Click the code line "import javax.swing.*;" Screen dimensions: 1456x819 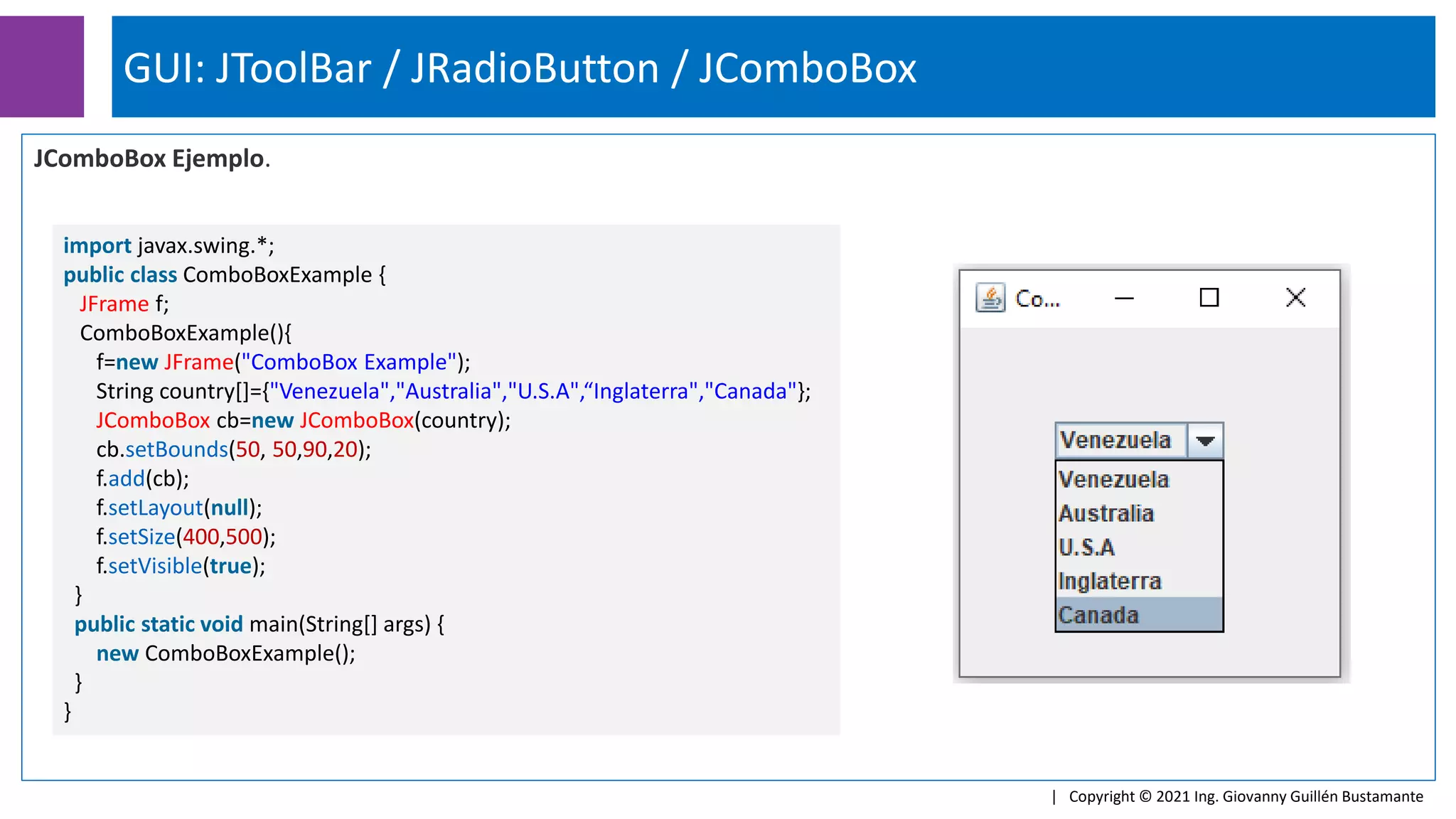[x=168, y=245]
